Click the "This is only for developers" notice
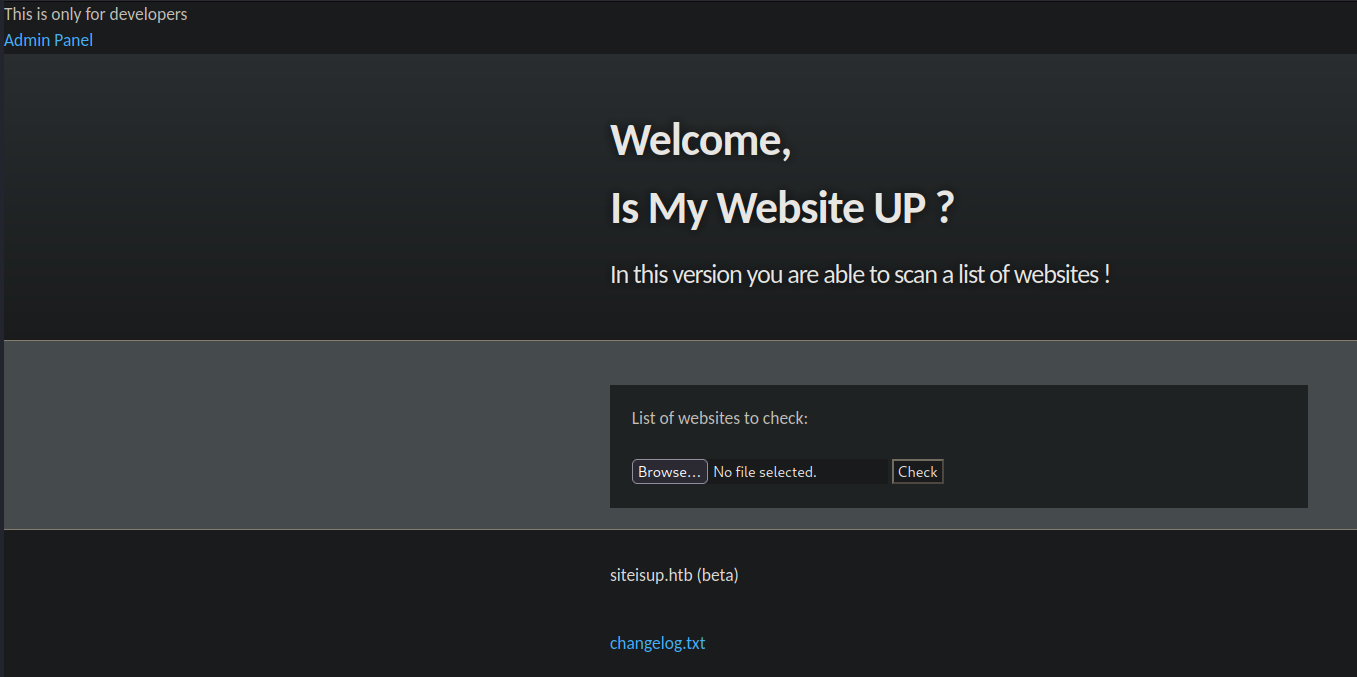The width and height of the screenshot is (1357, 677). click(x=95, y=14)
